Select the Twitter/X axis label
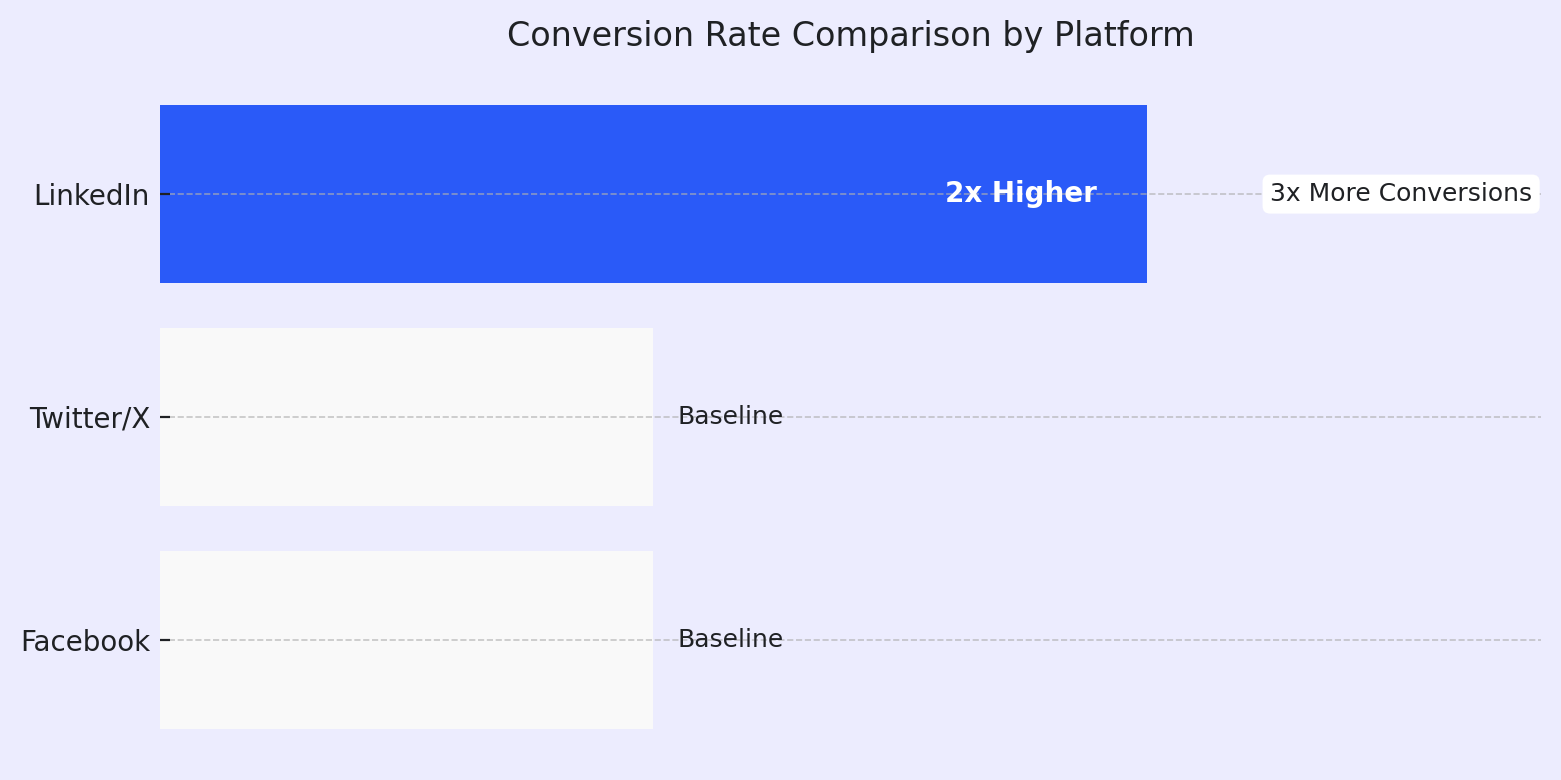Viewport: 1561px width, 780px height. pyautogui.click(x=89, y=418)
